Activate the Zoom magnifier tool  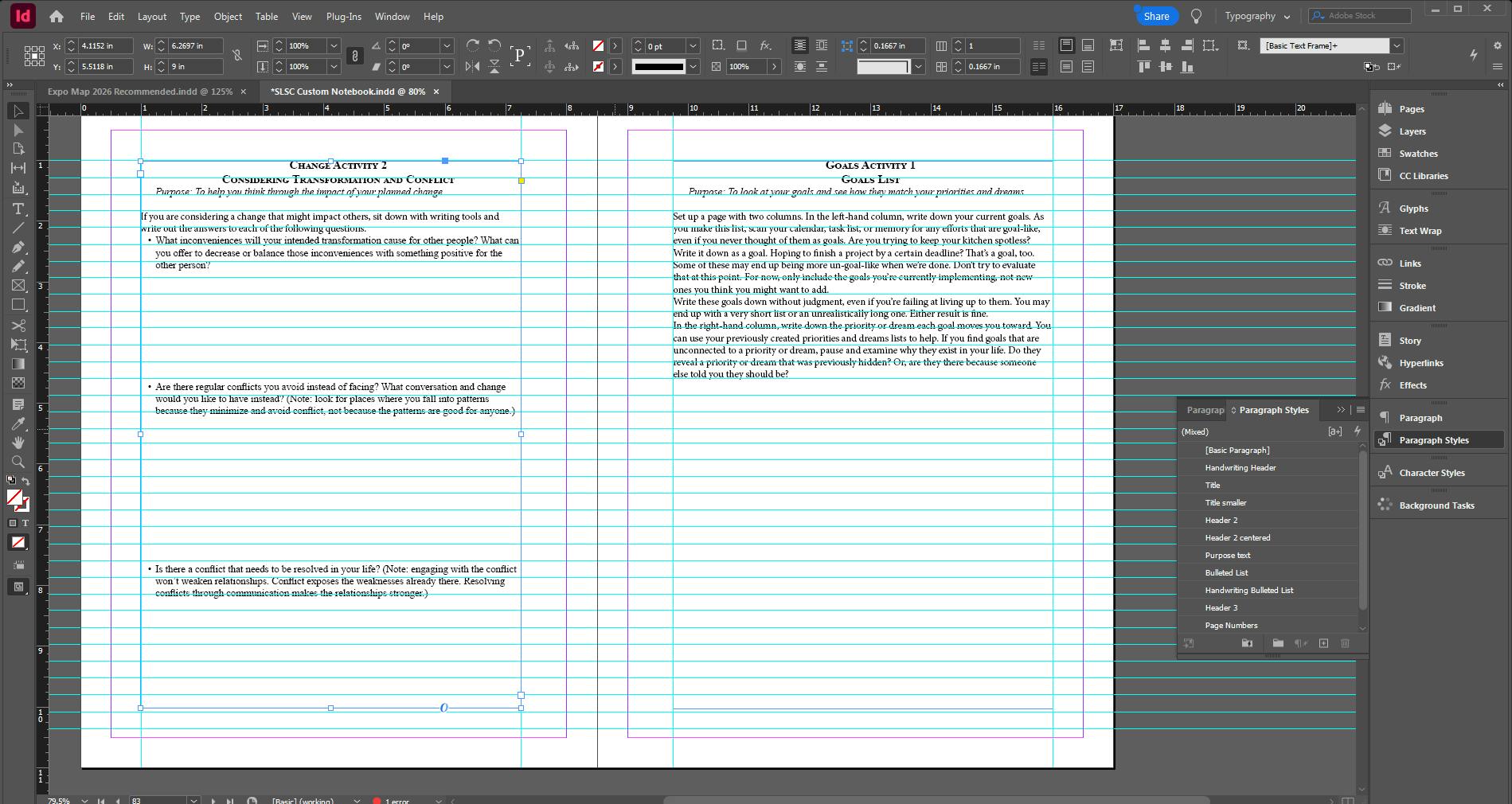point(18,462)
